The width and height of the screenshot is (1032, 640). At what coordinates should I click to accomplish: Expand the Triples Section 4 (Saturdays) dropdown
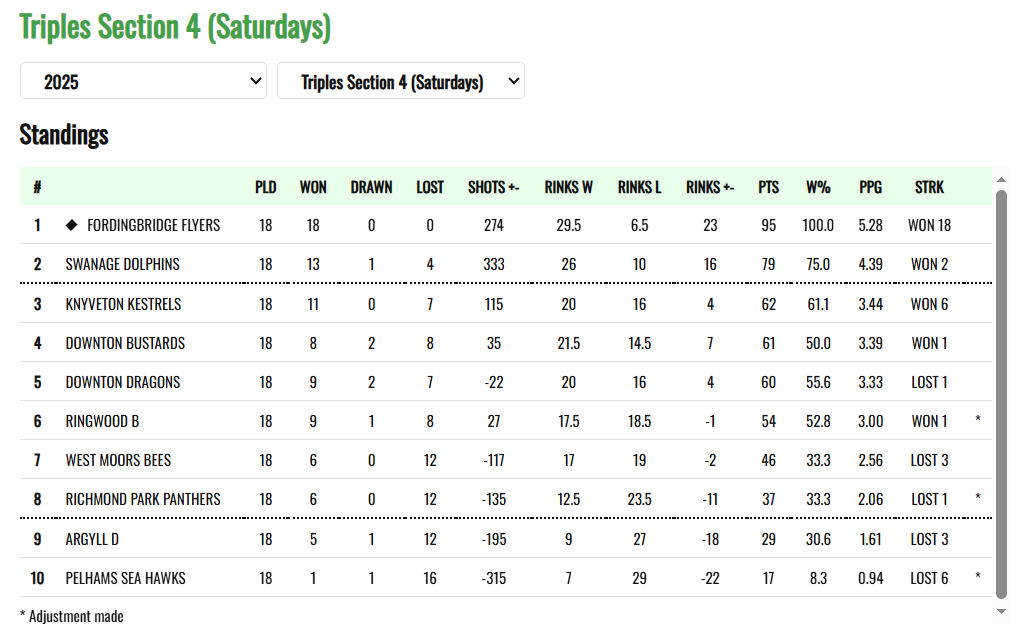(x=400, y=82)
